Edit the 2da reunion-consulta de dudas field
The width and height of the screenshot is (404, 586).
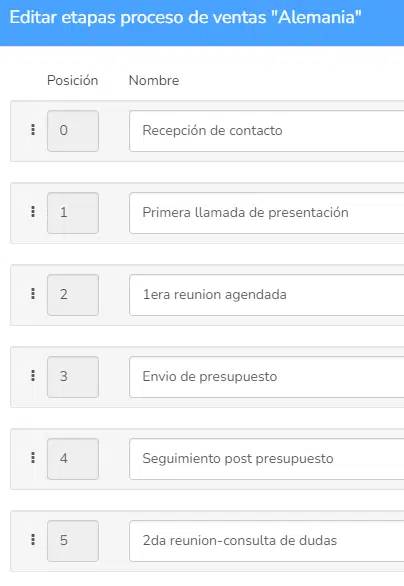point(266,541)
